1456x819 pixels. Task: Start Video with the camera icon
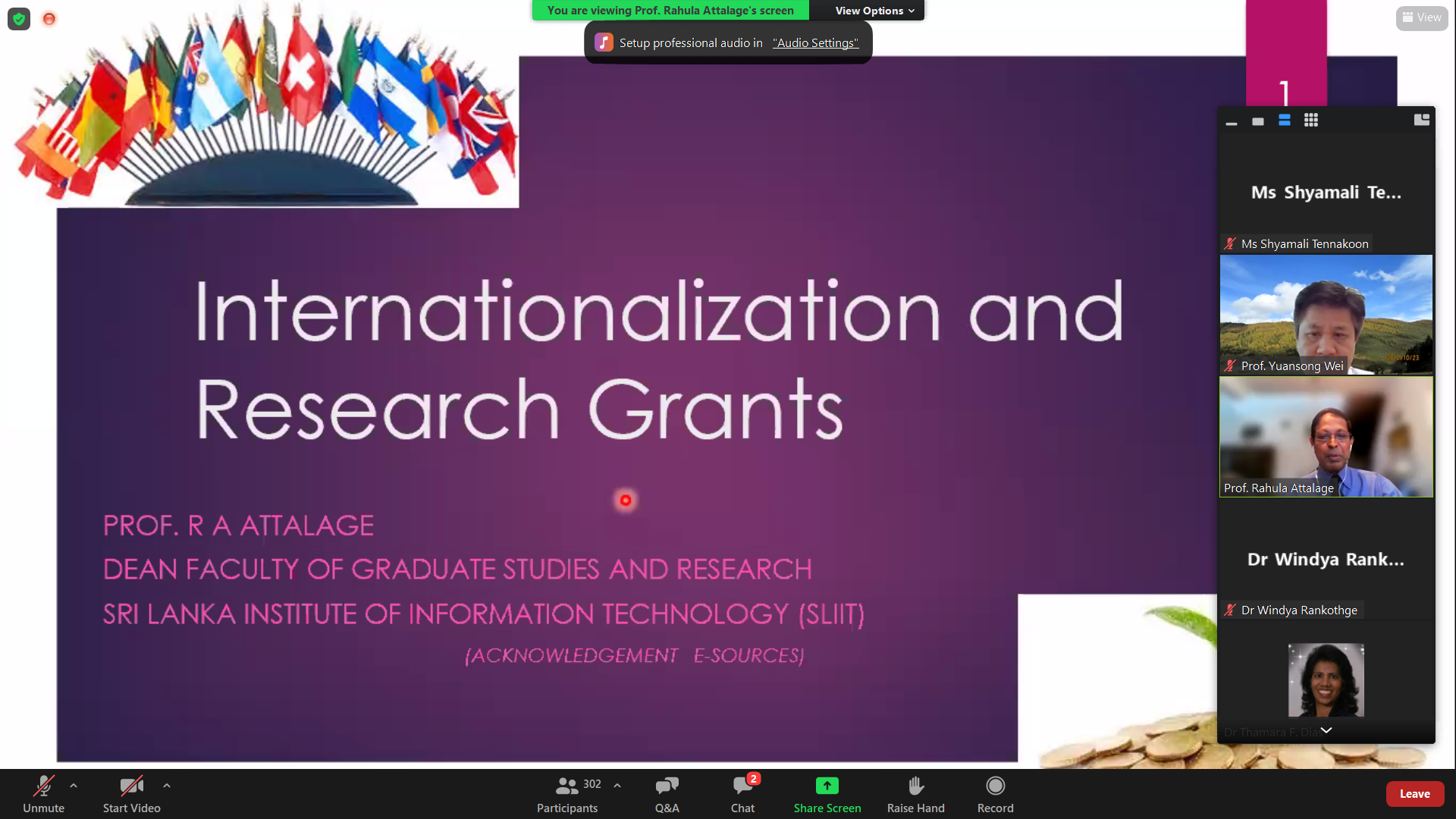point(131,793)
